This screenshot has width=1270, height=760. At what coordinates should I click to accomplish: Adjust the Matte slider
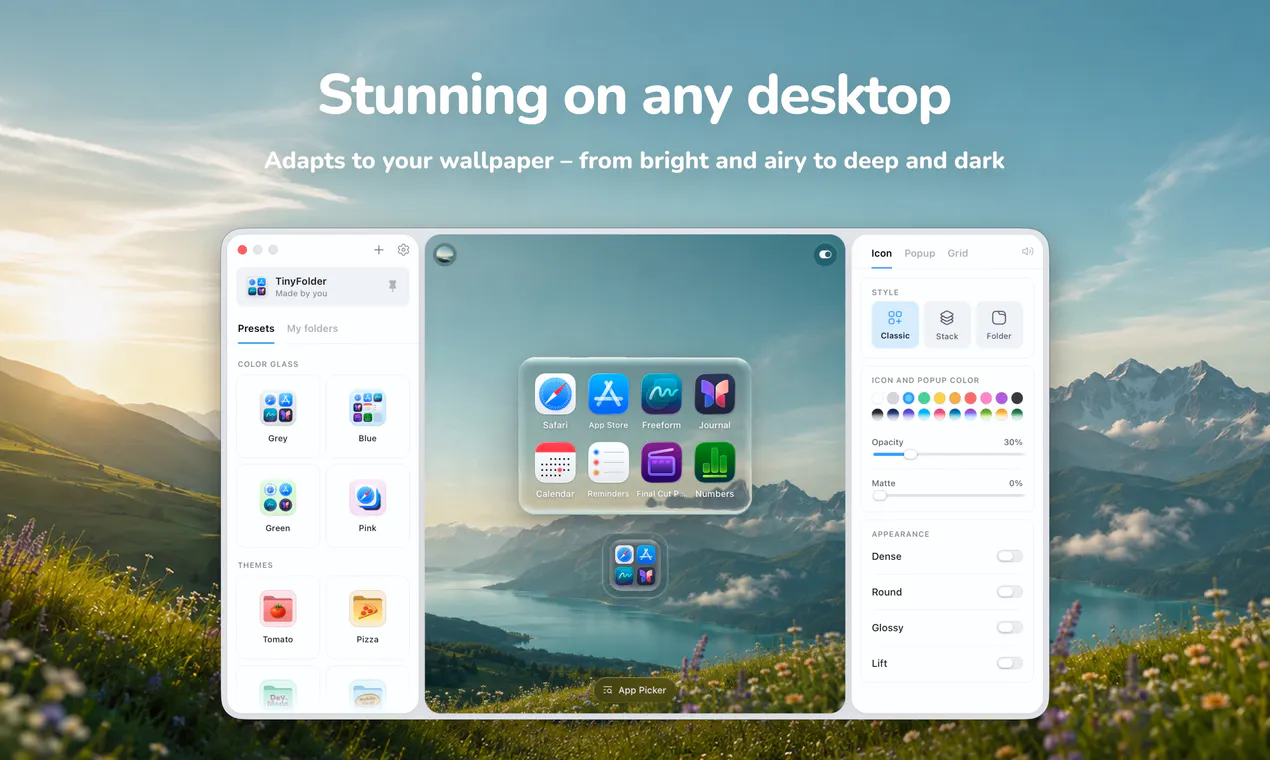click(948, 496)
